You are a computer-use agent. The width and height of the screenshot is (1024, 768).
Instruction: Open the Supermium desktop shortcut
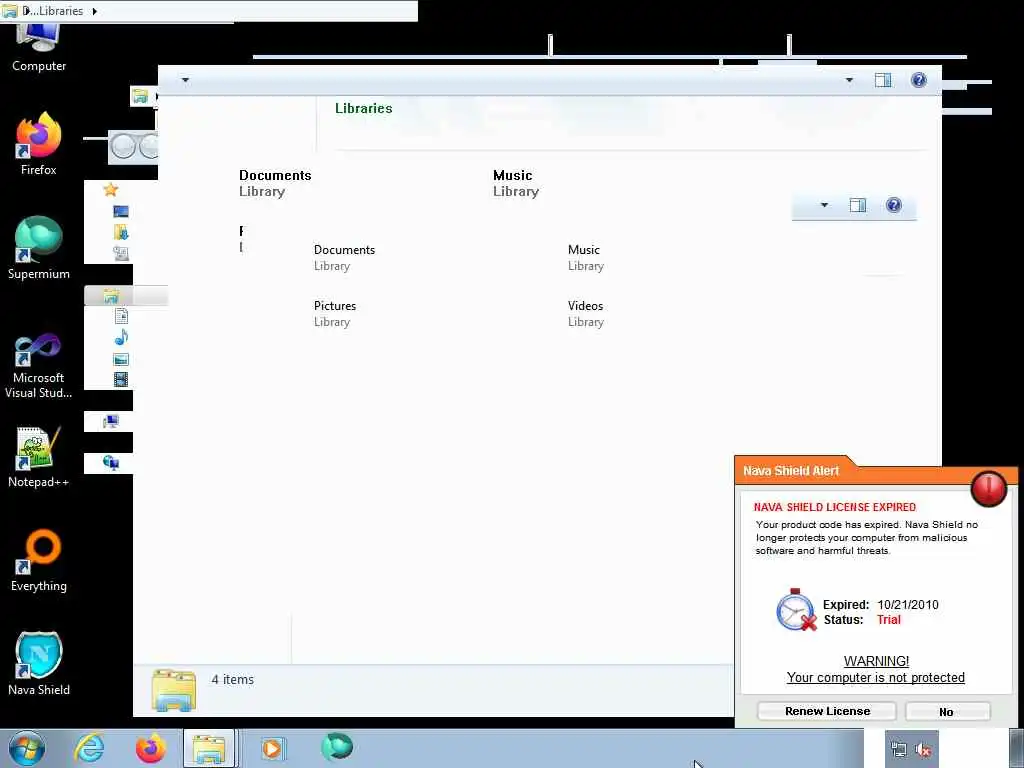pyautogui.click(x=39, y=248)
